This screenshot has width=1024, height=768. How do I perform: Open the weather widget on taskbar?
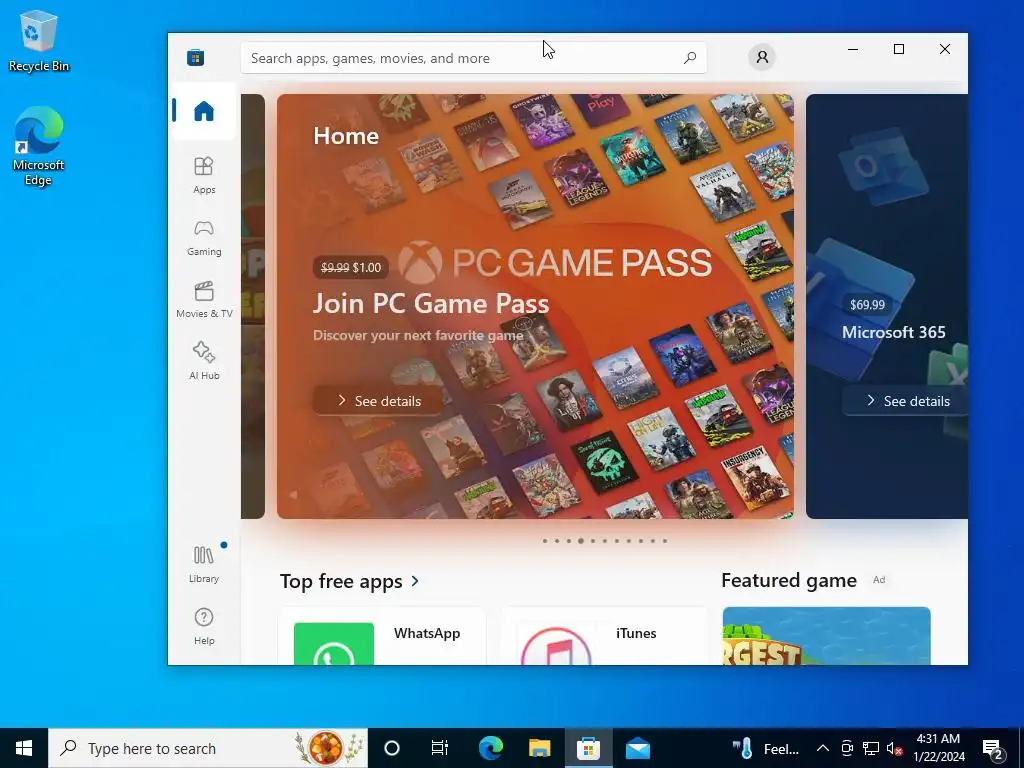pos(765,748)
